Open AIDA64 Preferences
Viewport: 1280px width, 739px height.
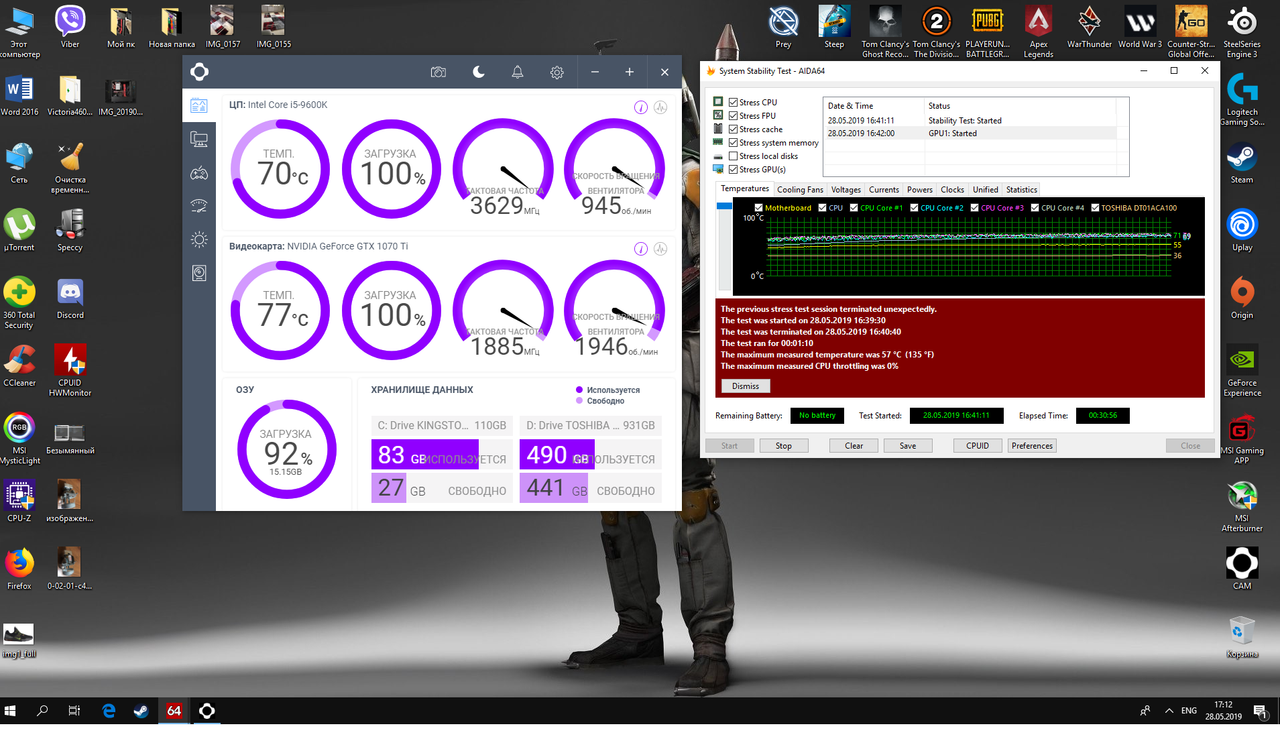pos(1031,446)
